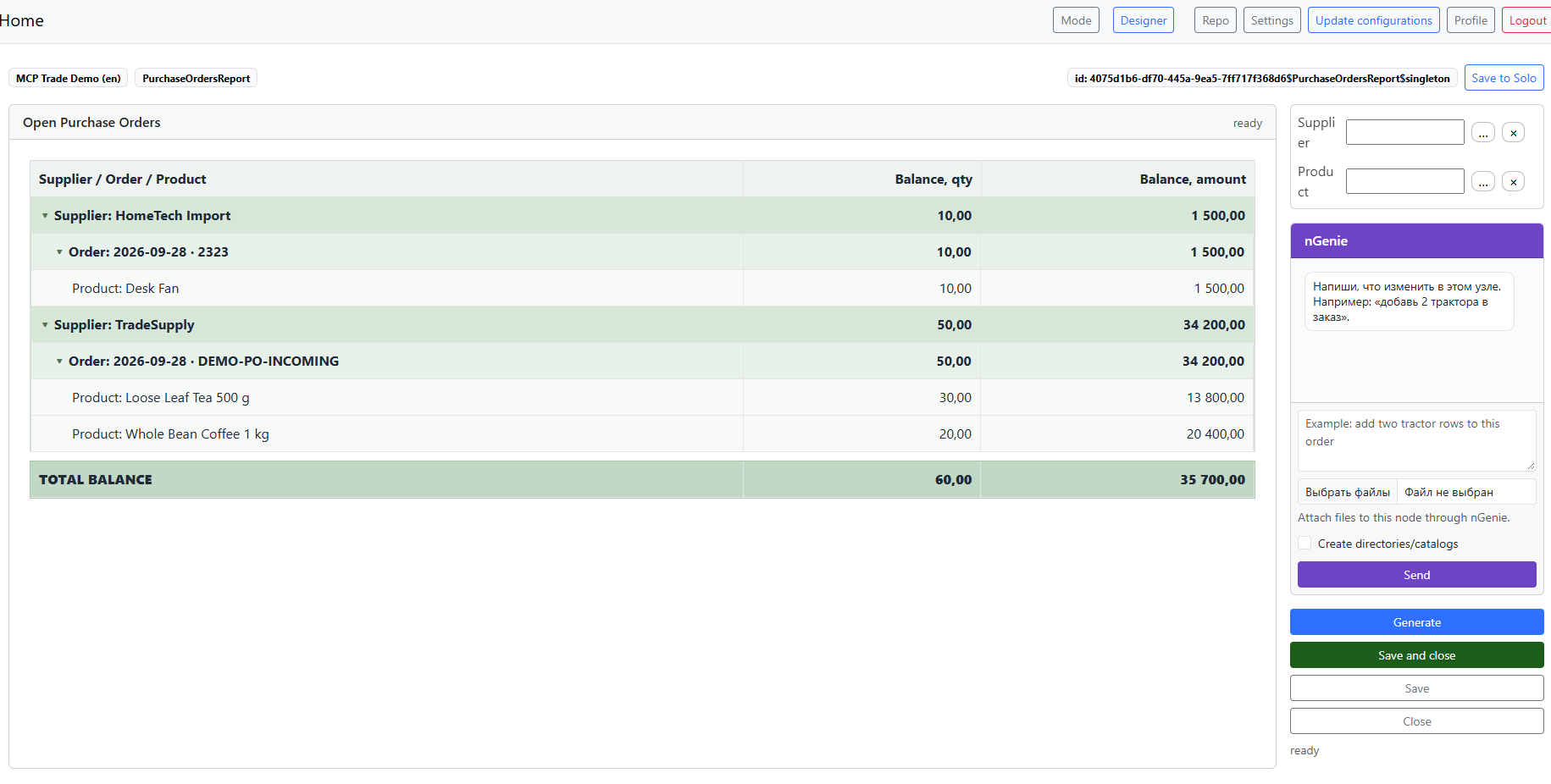1551x784 pixels.
Task: Click the blue Generate button
Action: [1417, 622]
